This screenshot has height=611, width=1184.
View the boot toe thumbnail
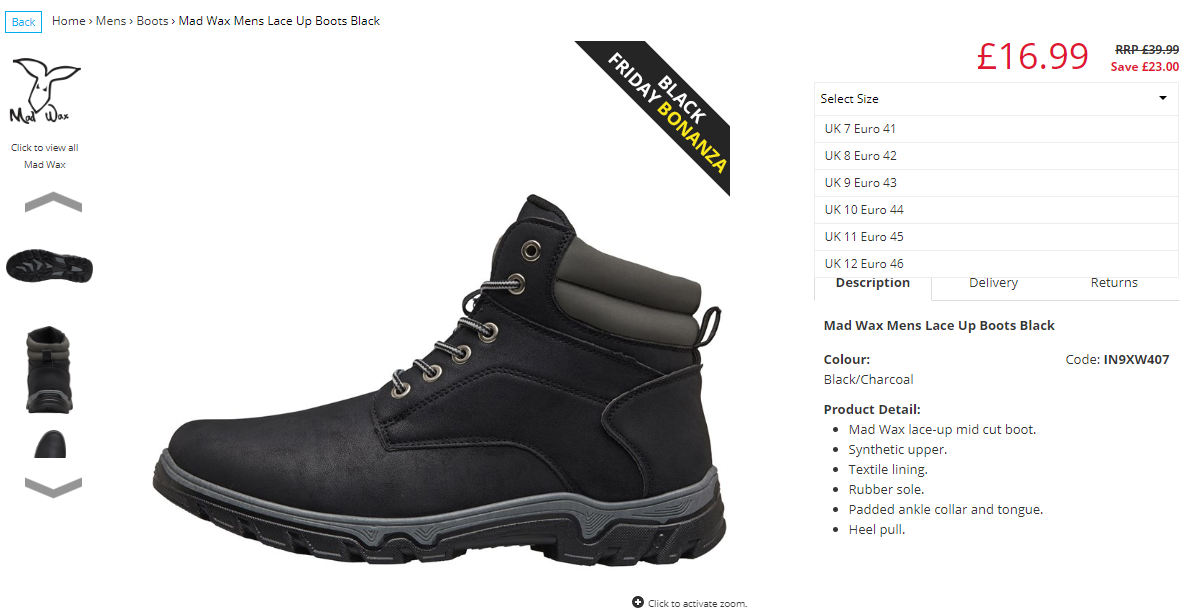(x=50, y=443)
